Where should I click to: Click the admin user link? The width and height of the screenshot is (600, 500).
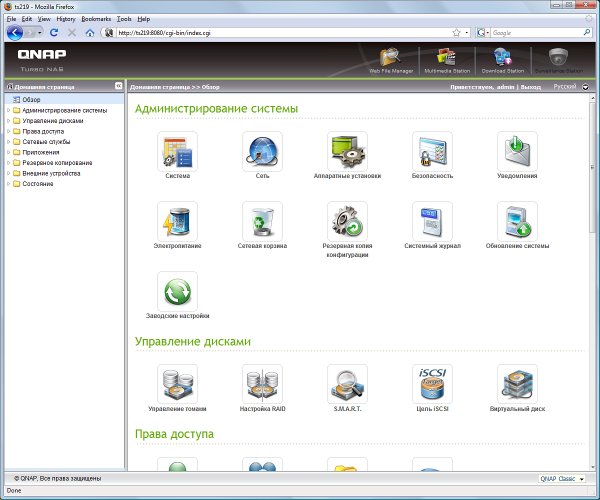(x=505, y=87)
